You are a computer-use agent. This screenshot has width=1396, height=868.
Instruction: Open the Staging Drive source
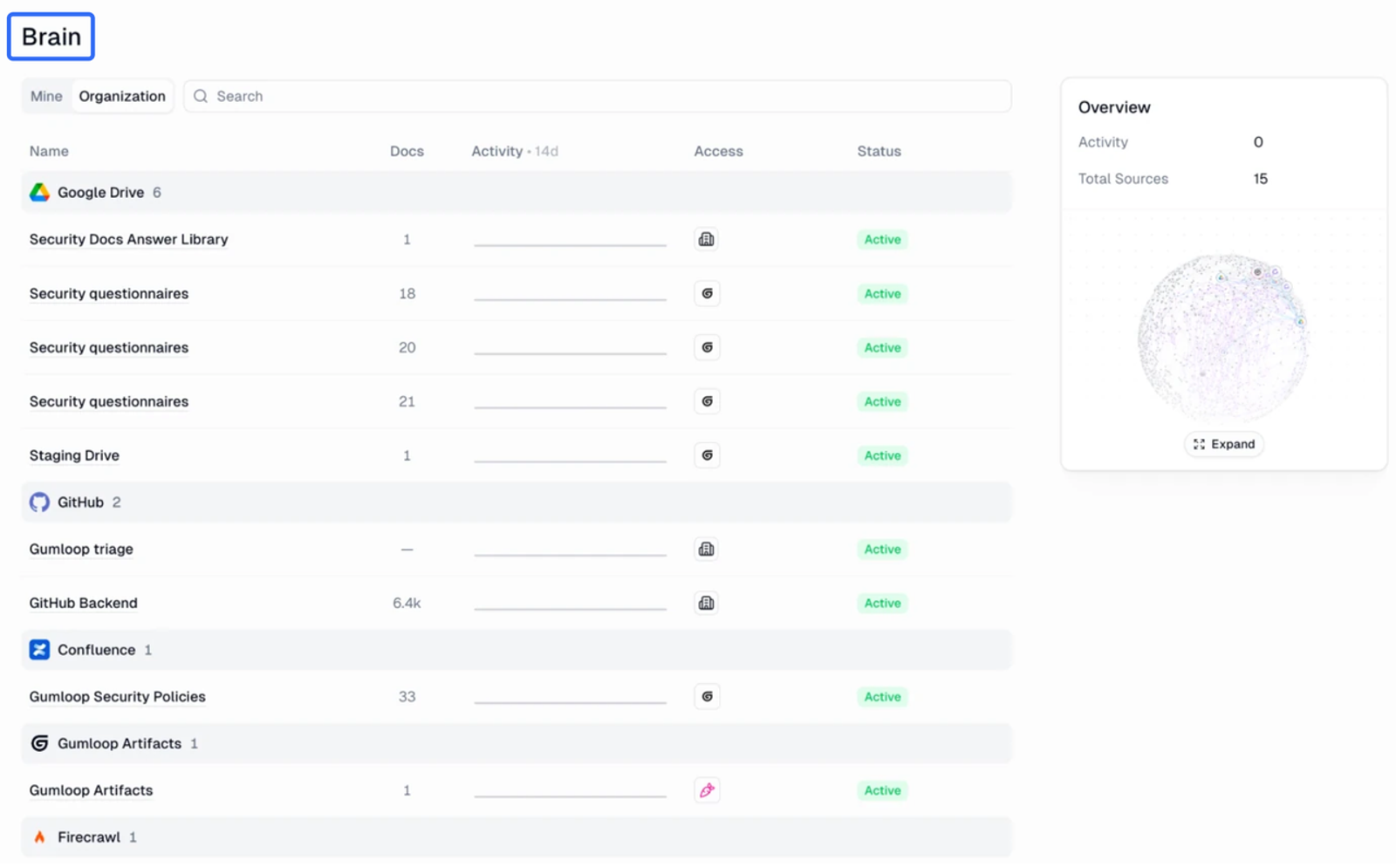click(74, 455)
